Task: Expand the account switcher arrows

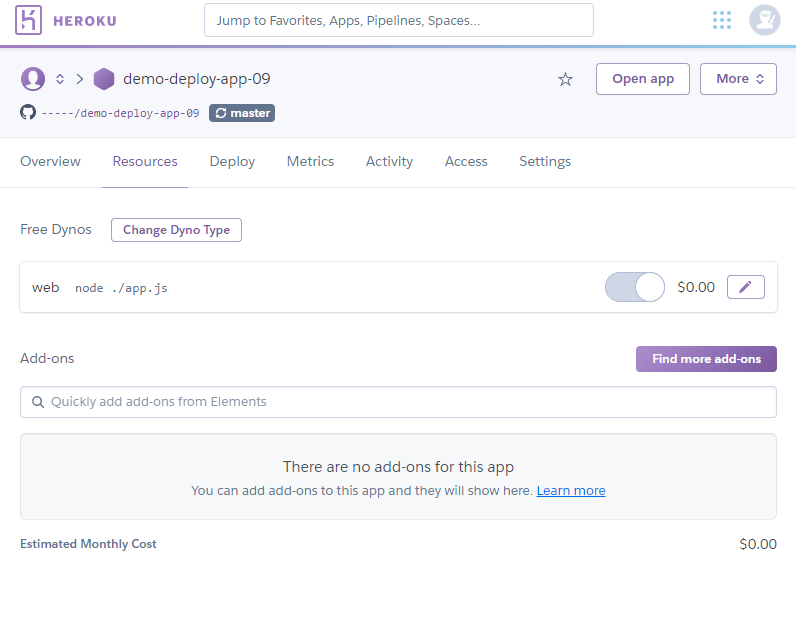Action: pyautogui.click(x=60, y=79)
